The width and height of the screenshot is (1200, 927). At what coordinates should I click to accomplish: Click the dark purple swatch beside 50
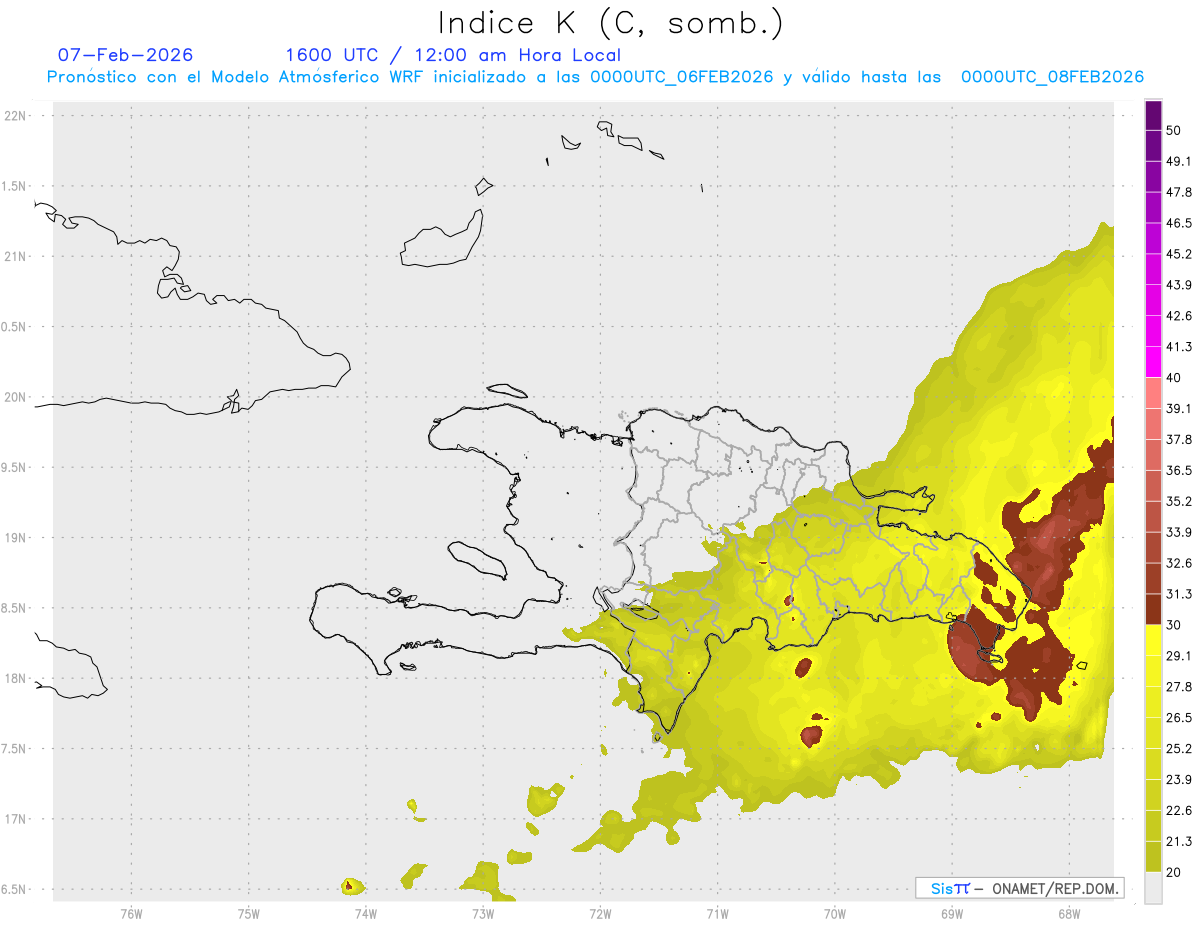tap(1154, 116)
